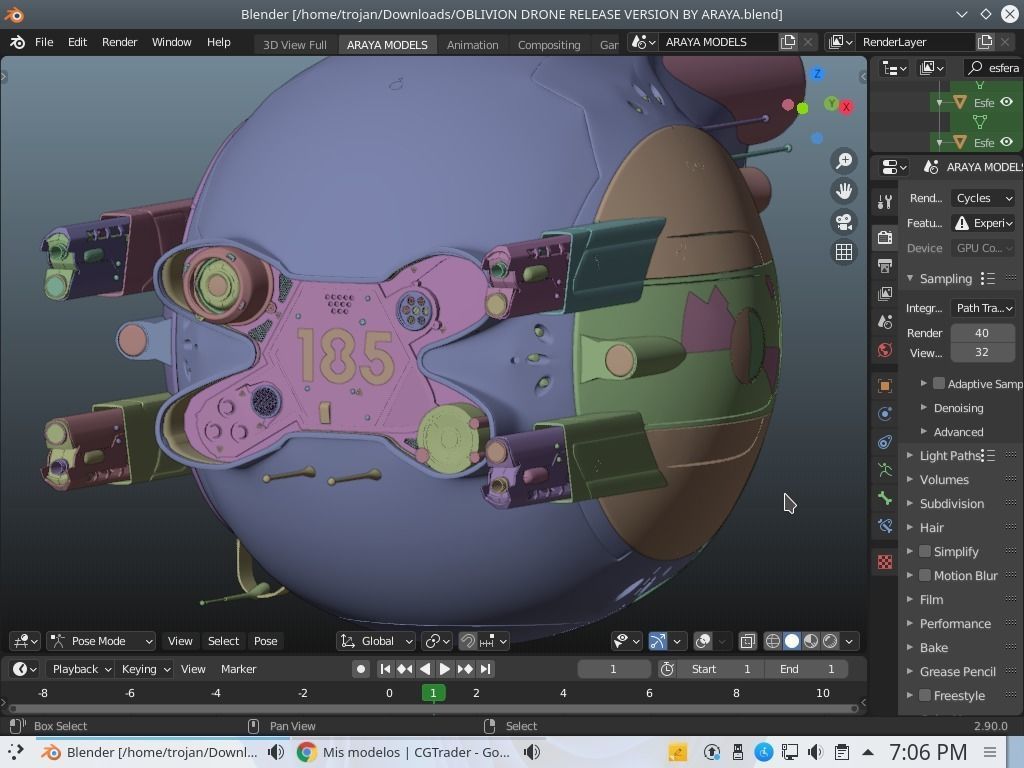Open the Render properties tab

(885, 236)
